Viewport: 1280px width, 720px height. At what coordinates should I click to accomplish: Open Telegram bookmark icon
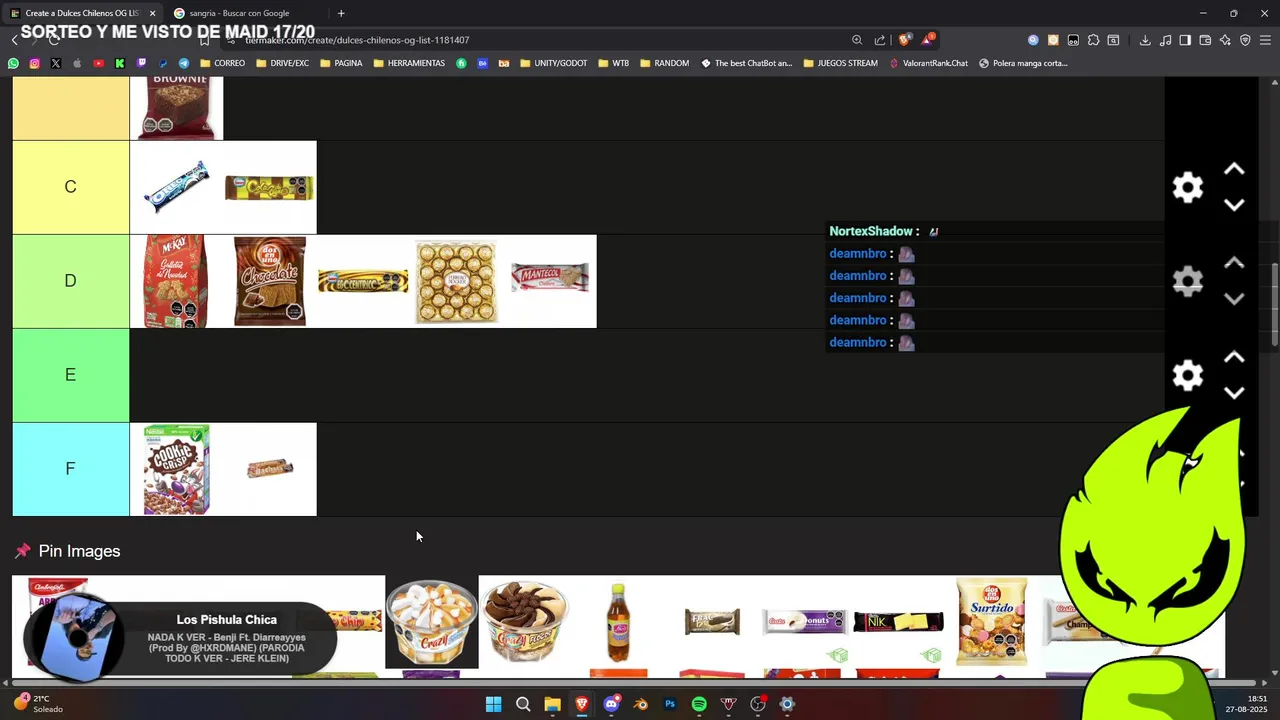point(184,63)
